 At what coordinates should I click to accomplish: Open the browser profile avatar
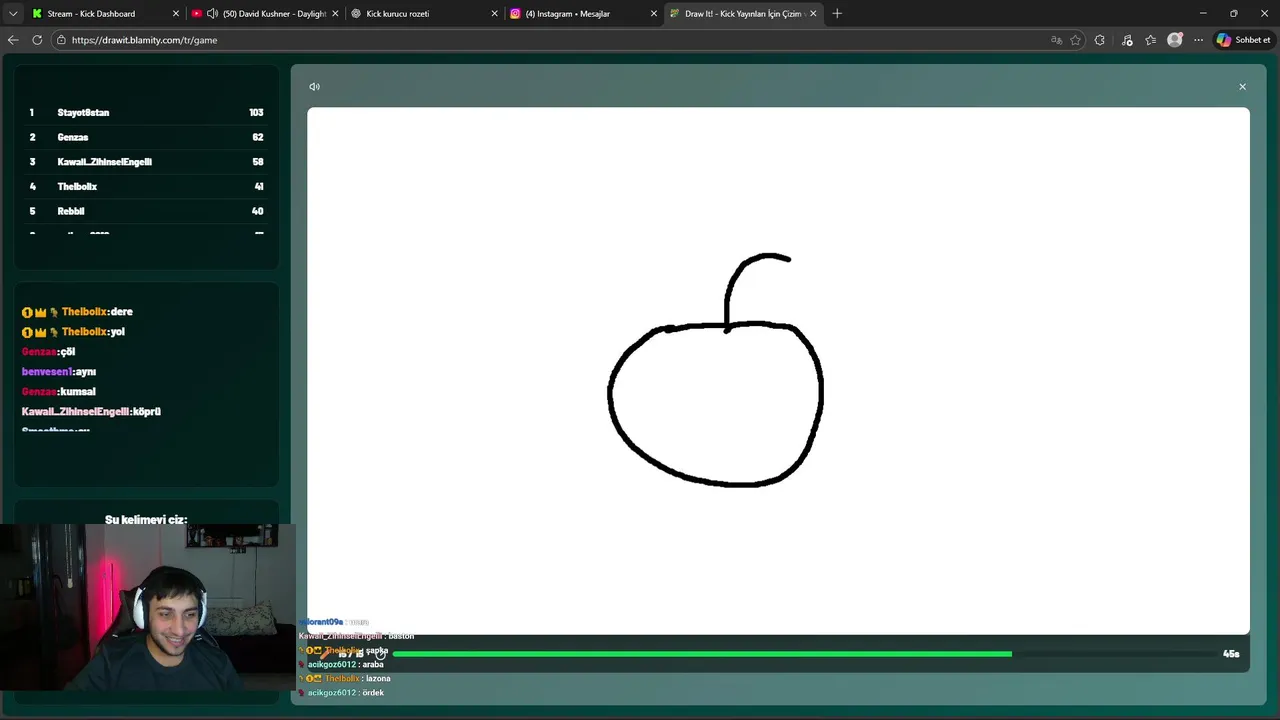[1175, 40]
